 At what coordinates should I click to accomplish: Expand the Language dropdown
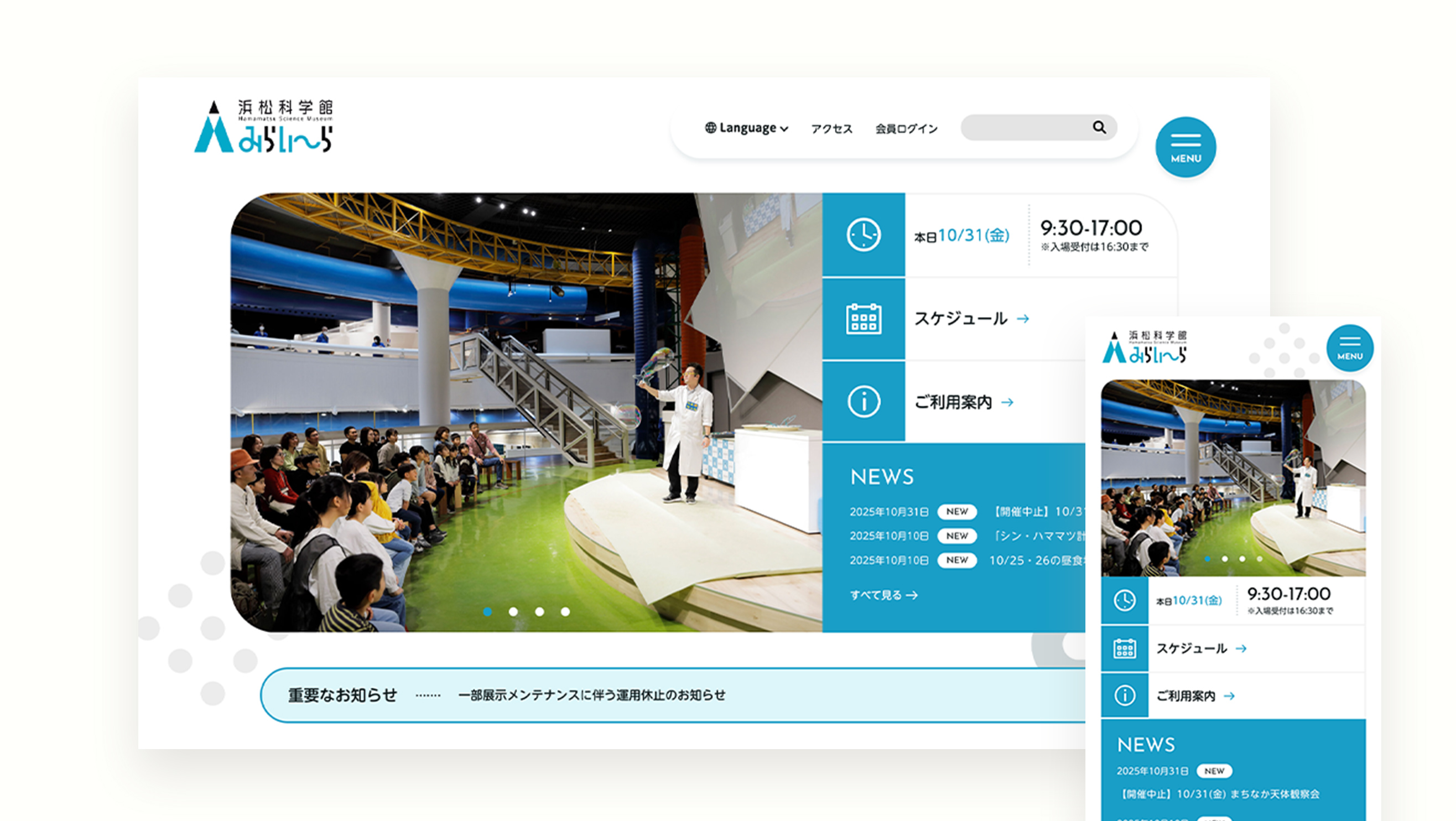point(746,128)
